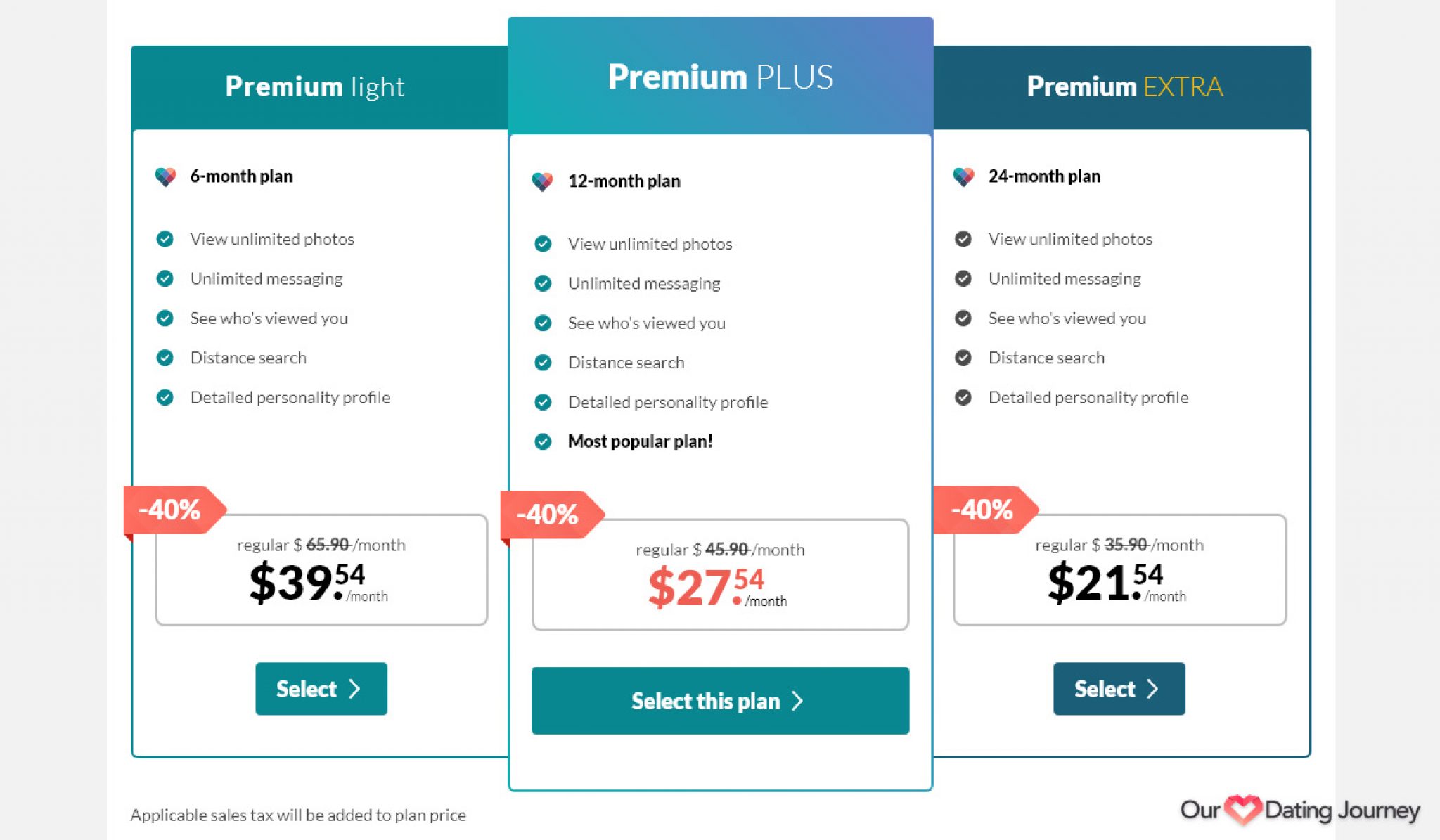The image size is (1440, 840).
Task: Switch to the Premium light plan header
Action: click(x=315, y=86)
